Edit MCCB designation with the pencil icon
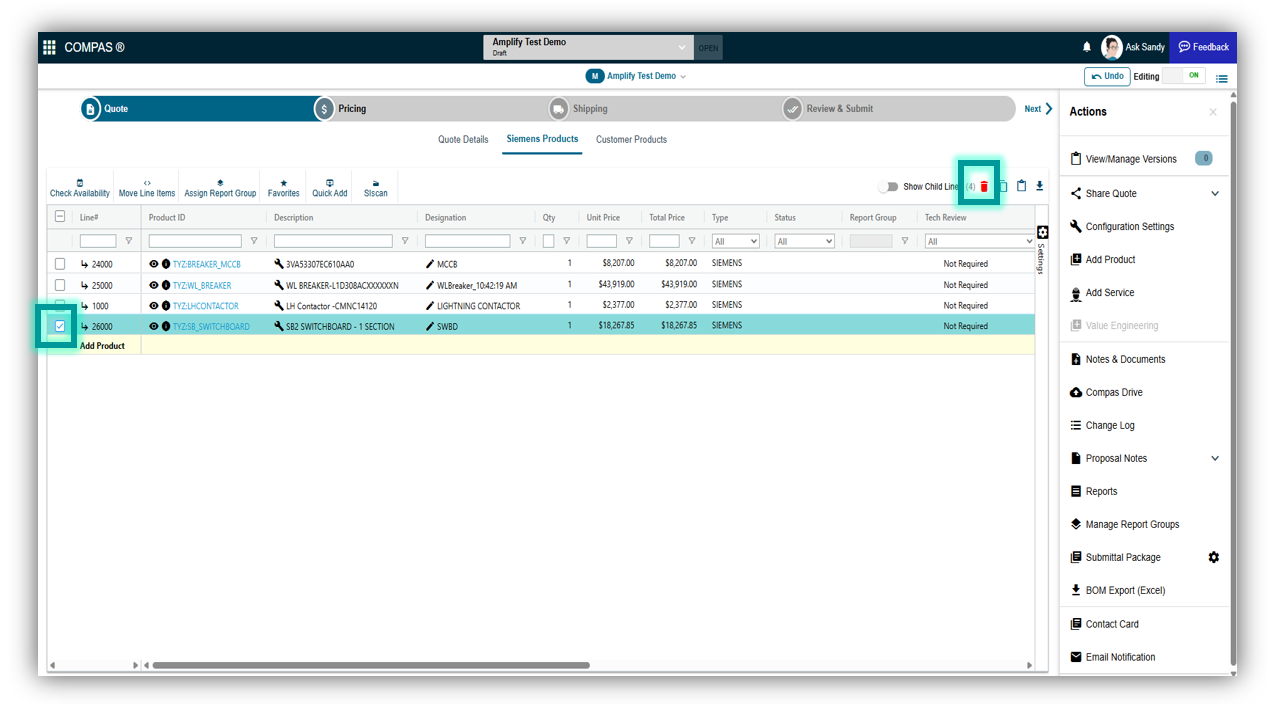Screen dimensions: 1270x704 (x=430, y=265)
